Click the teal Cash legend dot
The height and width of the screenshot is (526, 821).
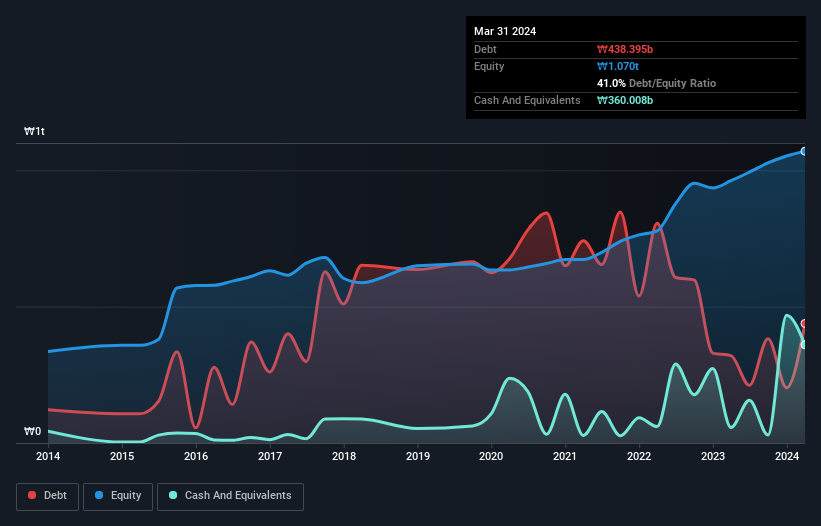pos(173,495)
